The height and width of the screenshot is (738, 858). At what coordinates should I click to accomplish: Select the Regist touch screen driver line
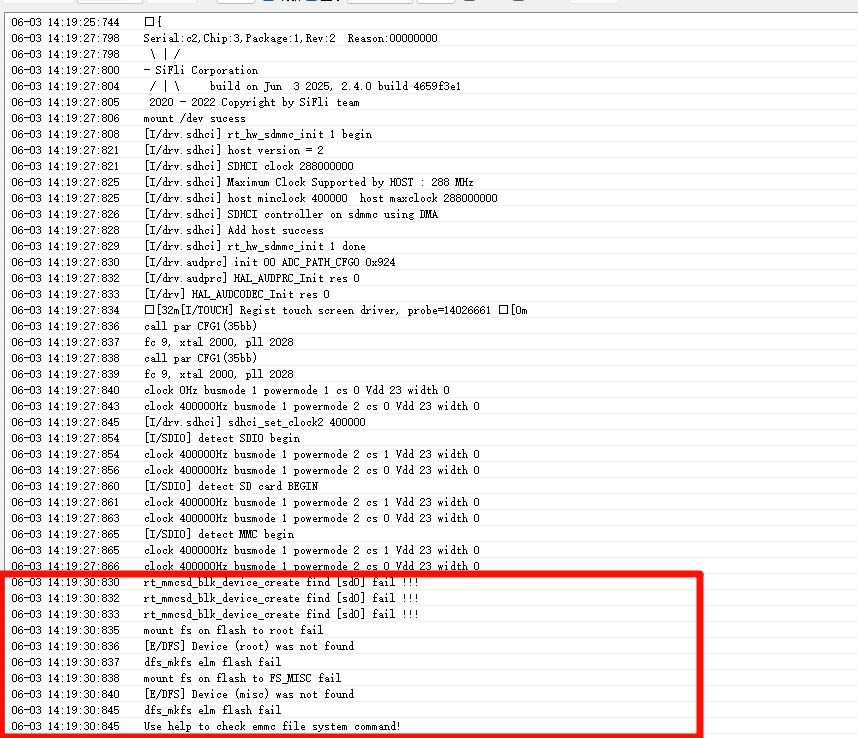(335, 310)
